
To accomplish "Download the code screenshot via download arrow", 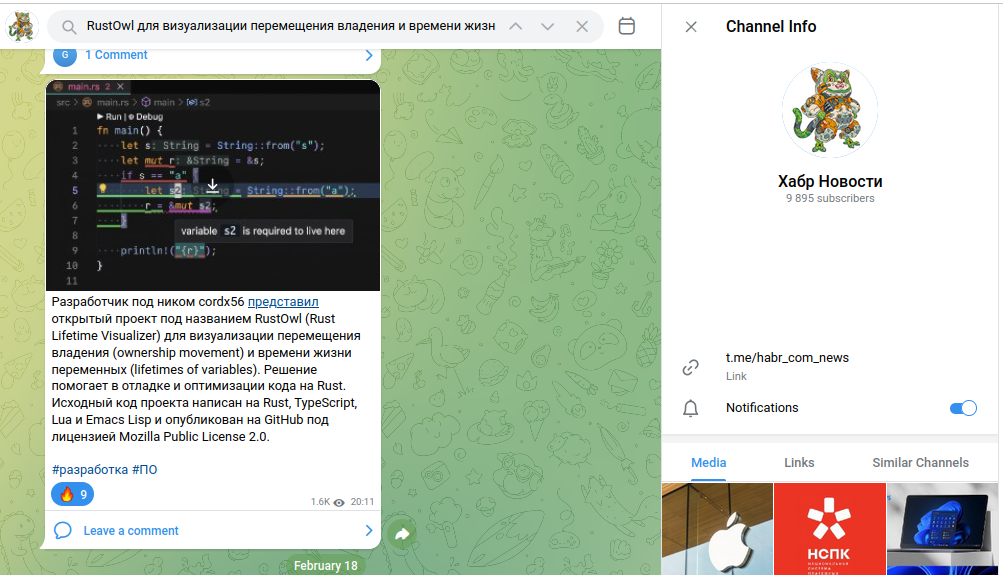I will (x=212, y=186).
